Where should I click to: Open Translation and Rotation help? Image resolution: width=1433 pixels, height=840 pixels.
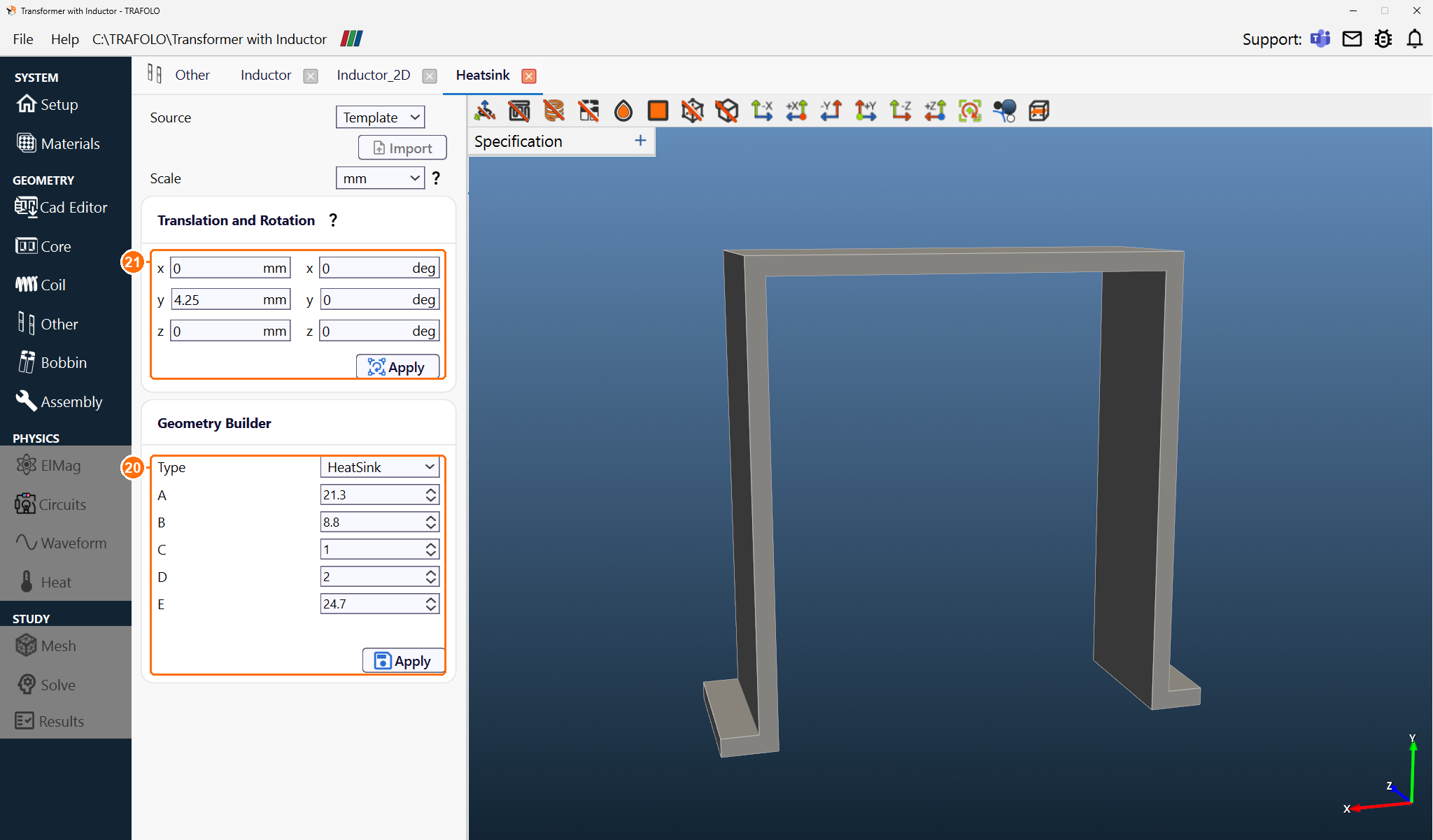(x=333, y=220)
